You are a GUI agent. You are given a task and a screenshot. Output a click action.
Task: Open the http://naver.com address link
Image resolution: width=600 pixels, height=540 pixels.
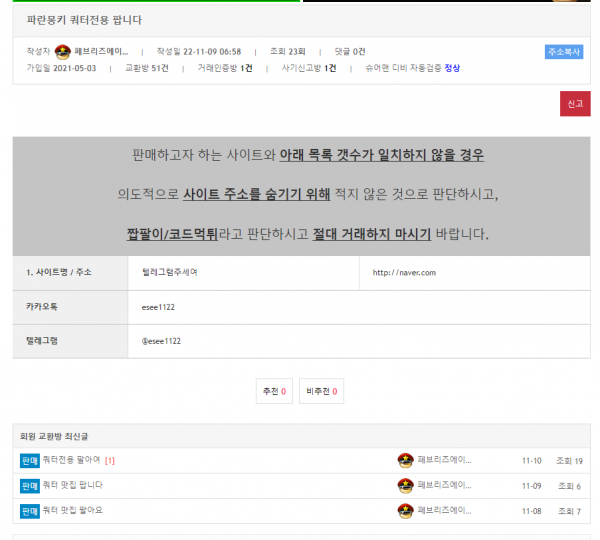click(404, 272)
